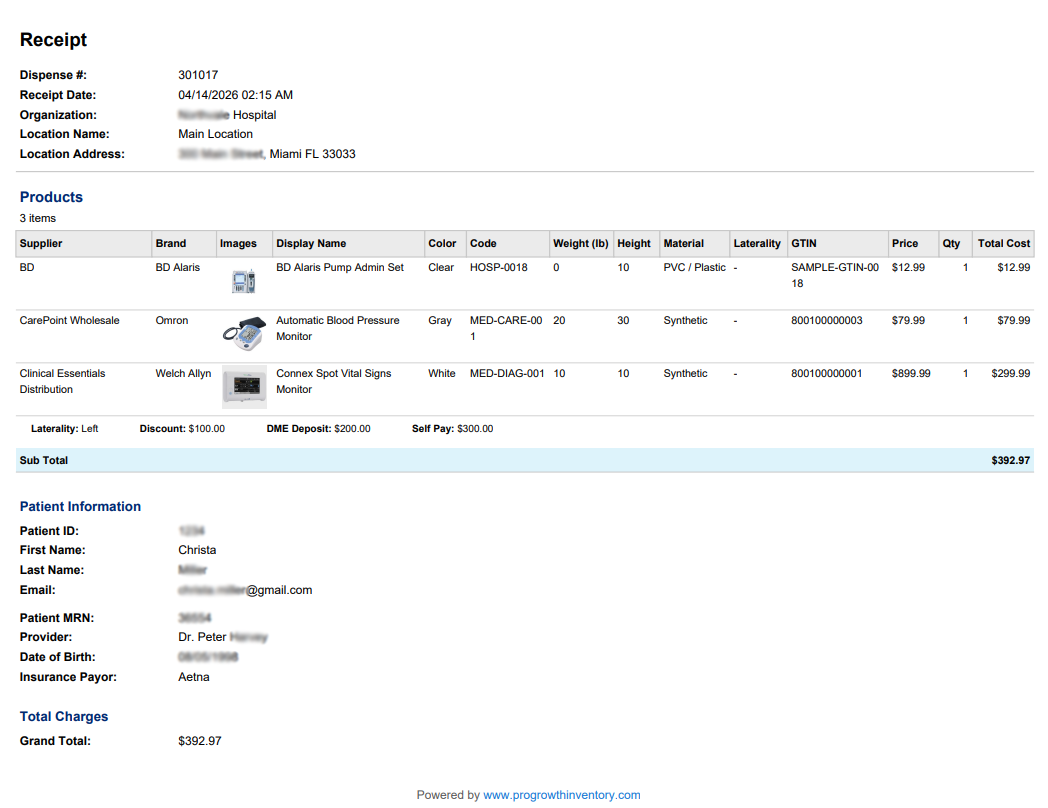
Task: Click the Laterality column header
Action: (757, 243)
